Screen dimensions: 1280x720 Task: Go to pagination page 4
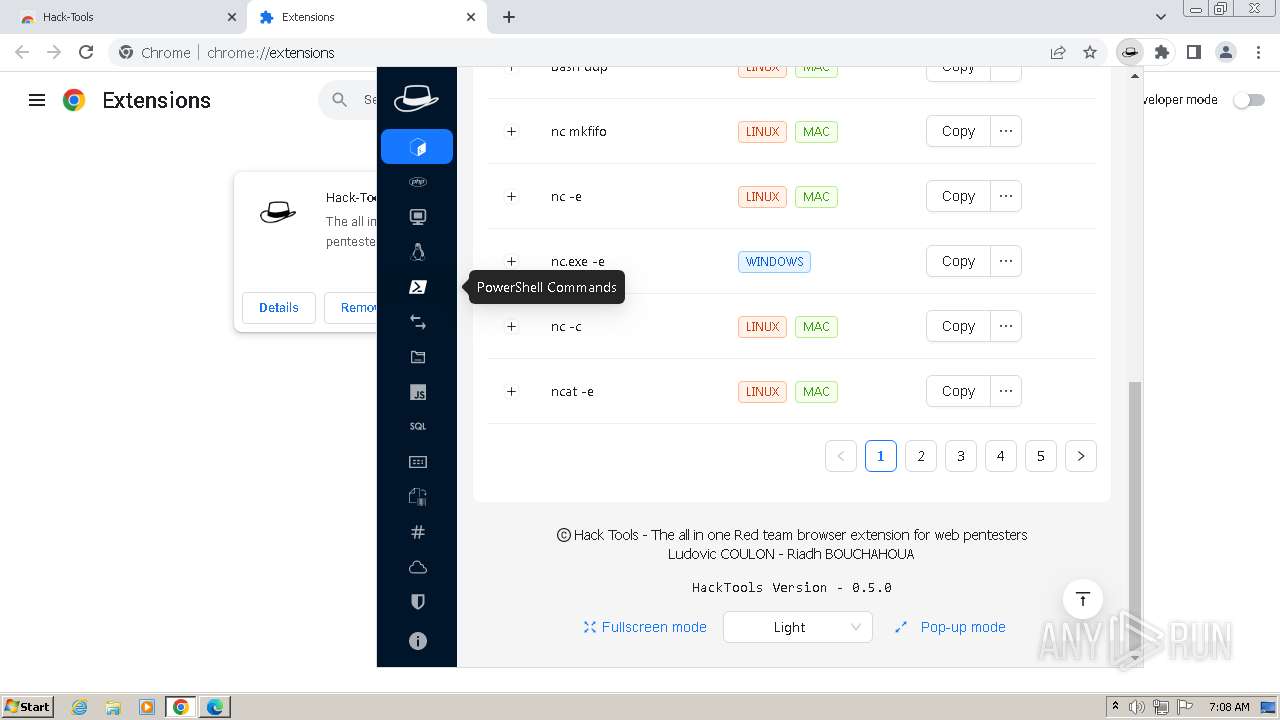coord(1001,456)
